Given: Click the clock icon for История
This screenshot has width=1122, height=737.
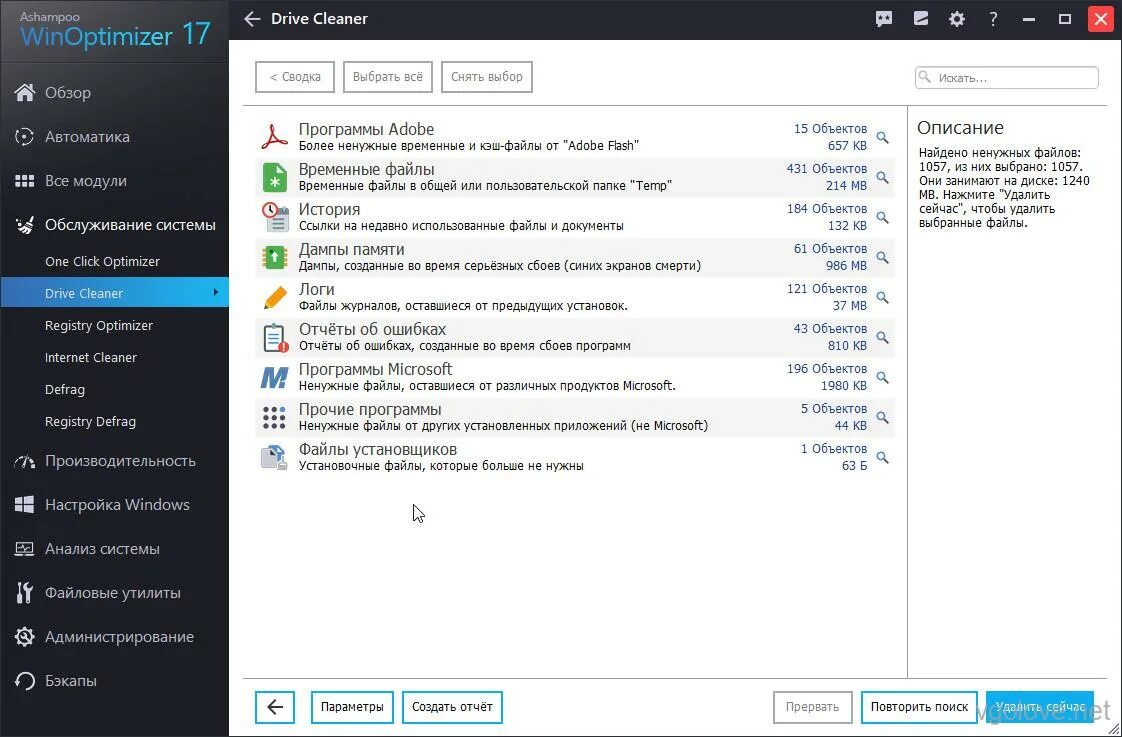Looking at the screenshot, I should [275, 217].
